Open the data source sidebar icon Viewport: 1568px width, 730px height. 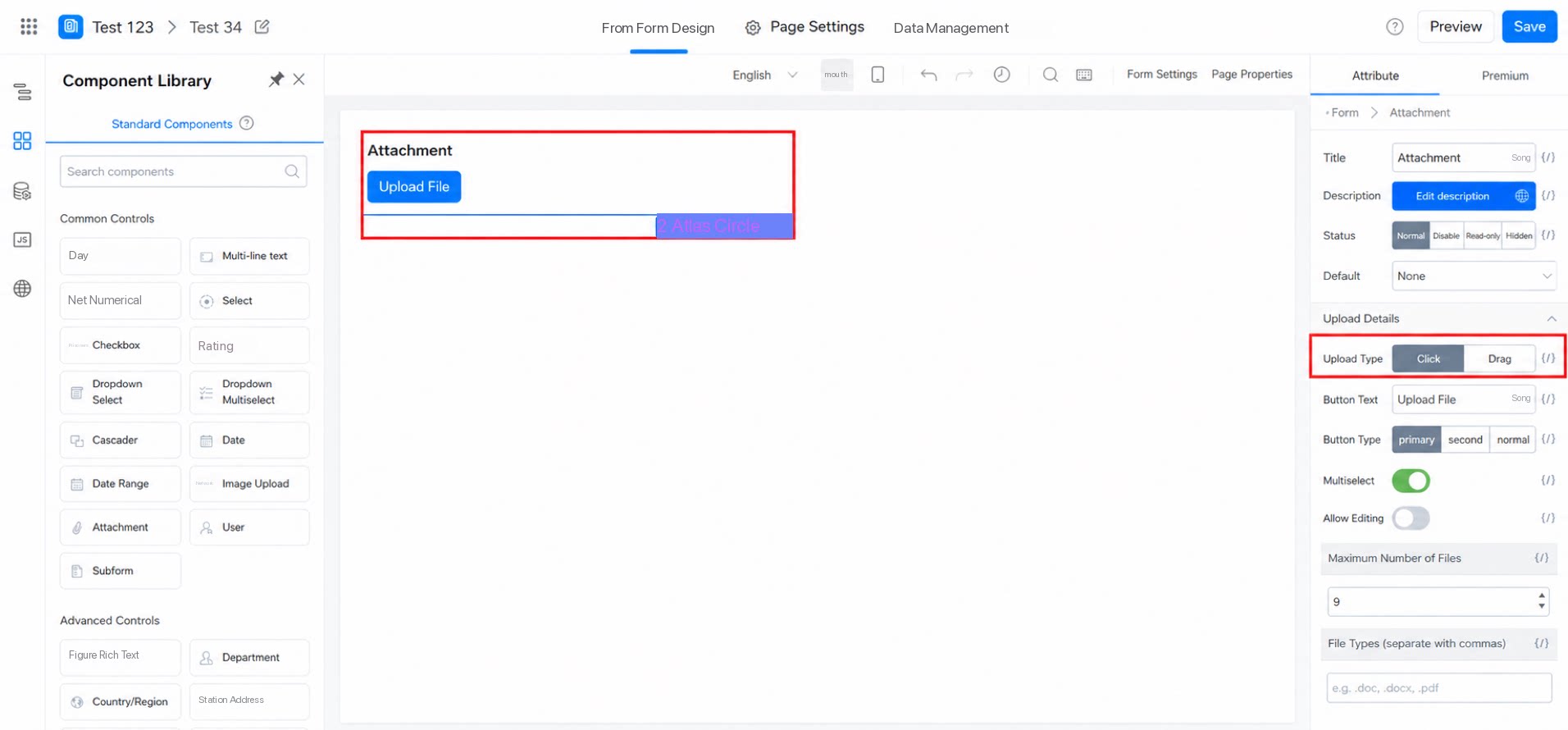[x=22, y=191]
